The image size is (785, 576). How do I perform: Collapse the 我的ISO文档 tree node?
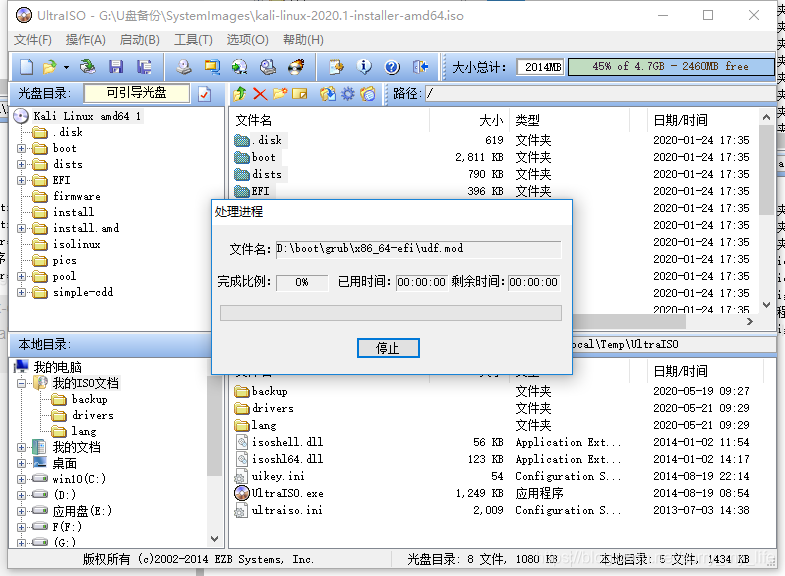tap(21, 383)
